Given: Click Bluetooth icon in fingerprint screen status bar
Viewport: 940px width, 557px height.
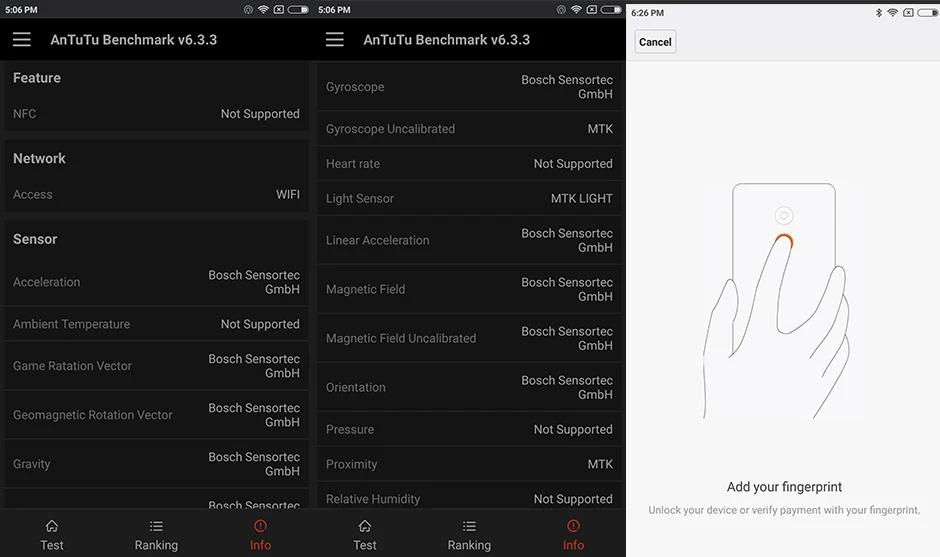Looking at the screenshot, I should [x=879, y=13].
